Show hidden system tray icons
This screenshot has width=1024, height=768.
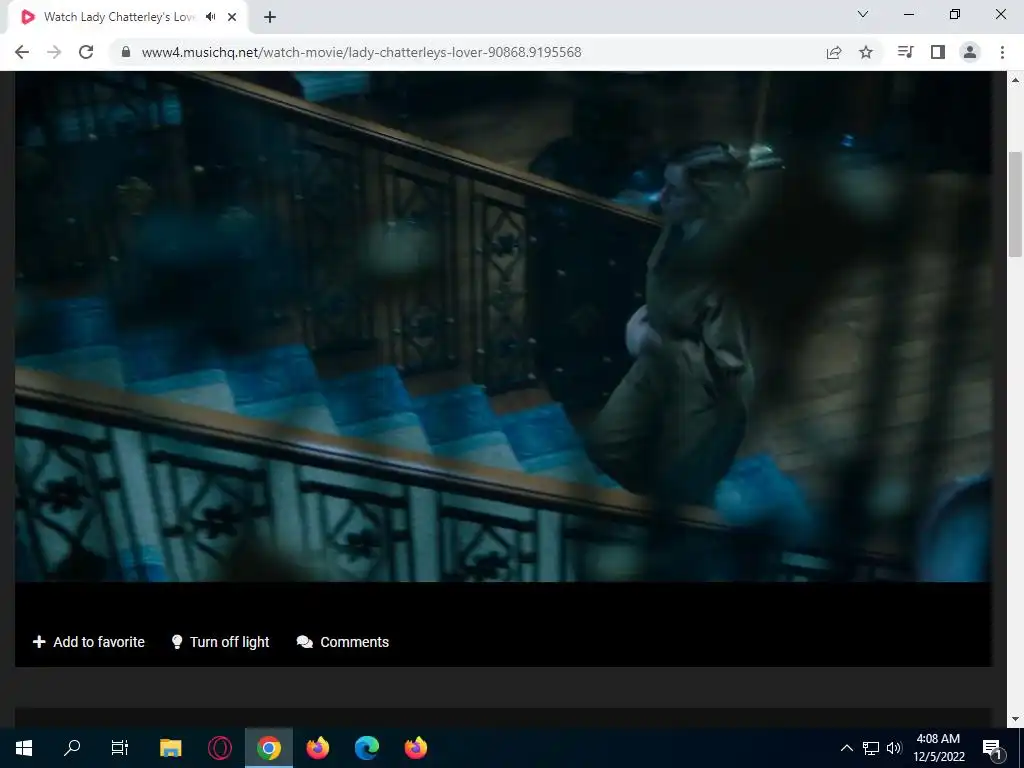(846, 748)
